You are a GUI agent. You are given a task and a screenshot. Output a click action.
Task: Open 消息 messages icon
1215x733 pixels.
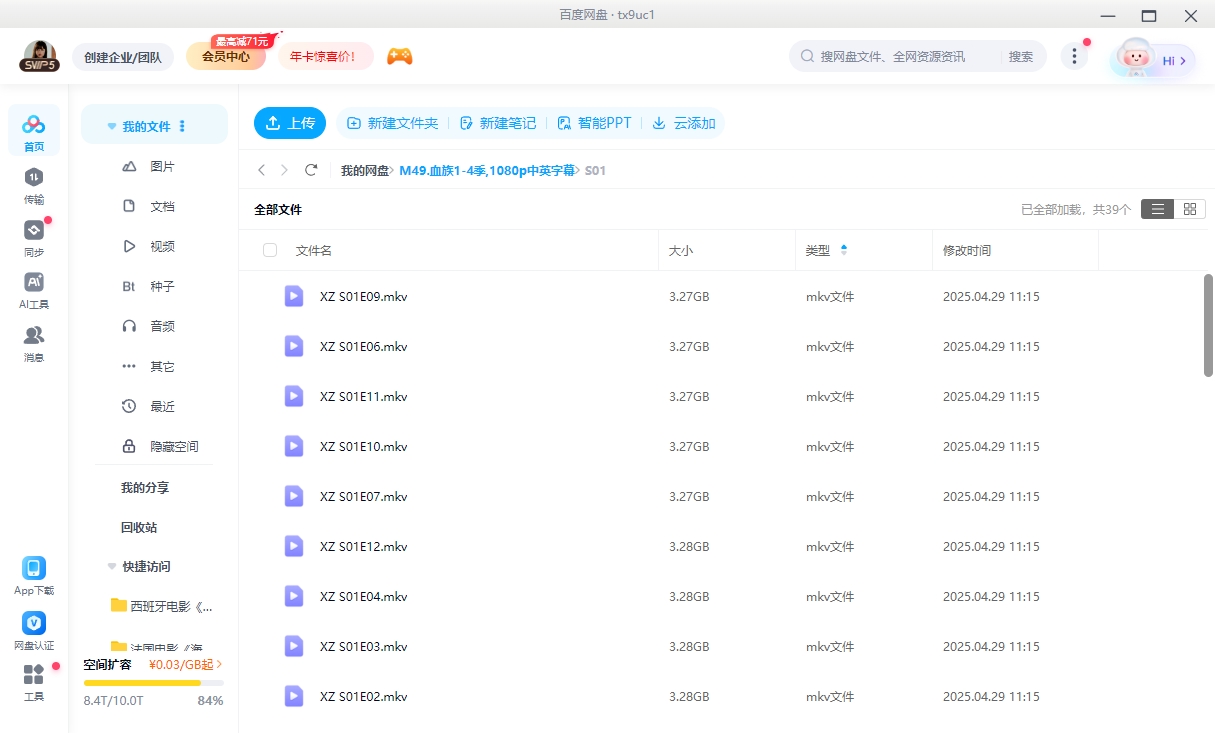(34, 342)
